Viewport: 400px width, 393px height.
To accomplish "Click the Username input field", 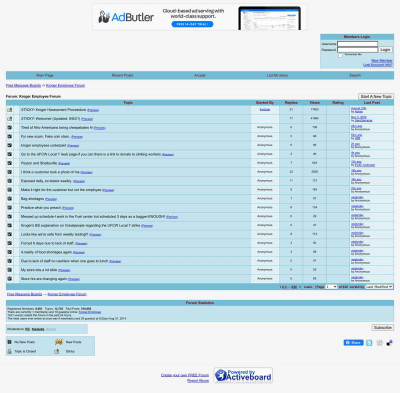I will coord(357,44).
